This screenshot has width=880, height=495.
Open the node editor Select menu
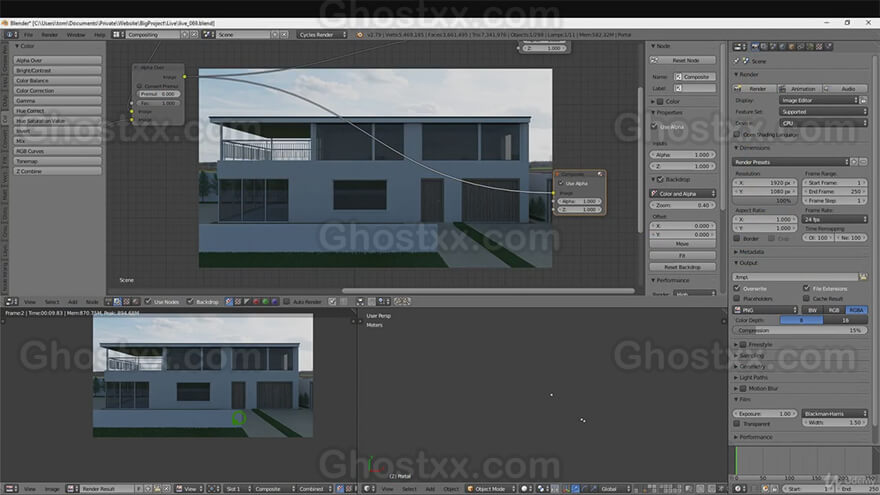52,302
